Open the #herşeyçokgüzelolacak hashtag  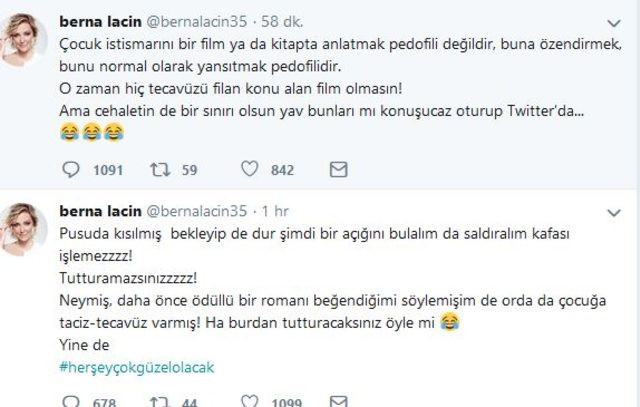click(x=137, y=367)
